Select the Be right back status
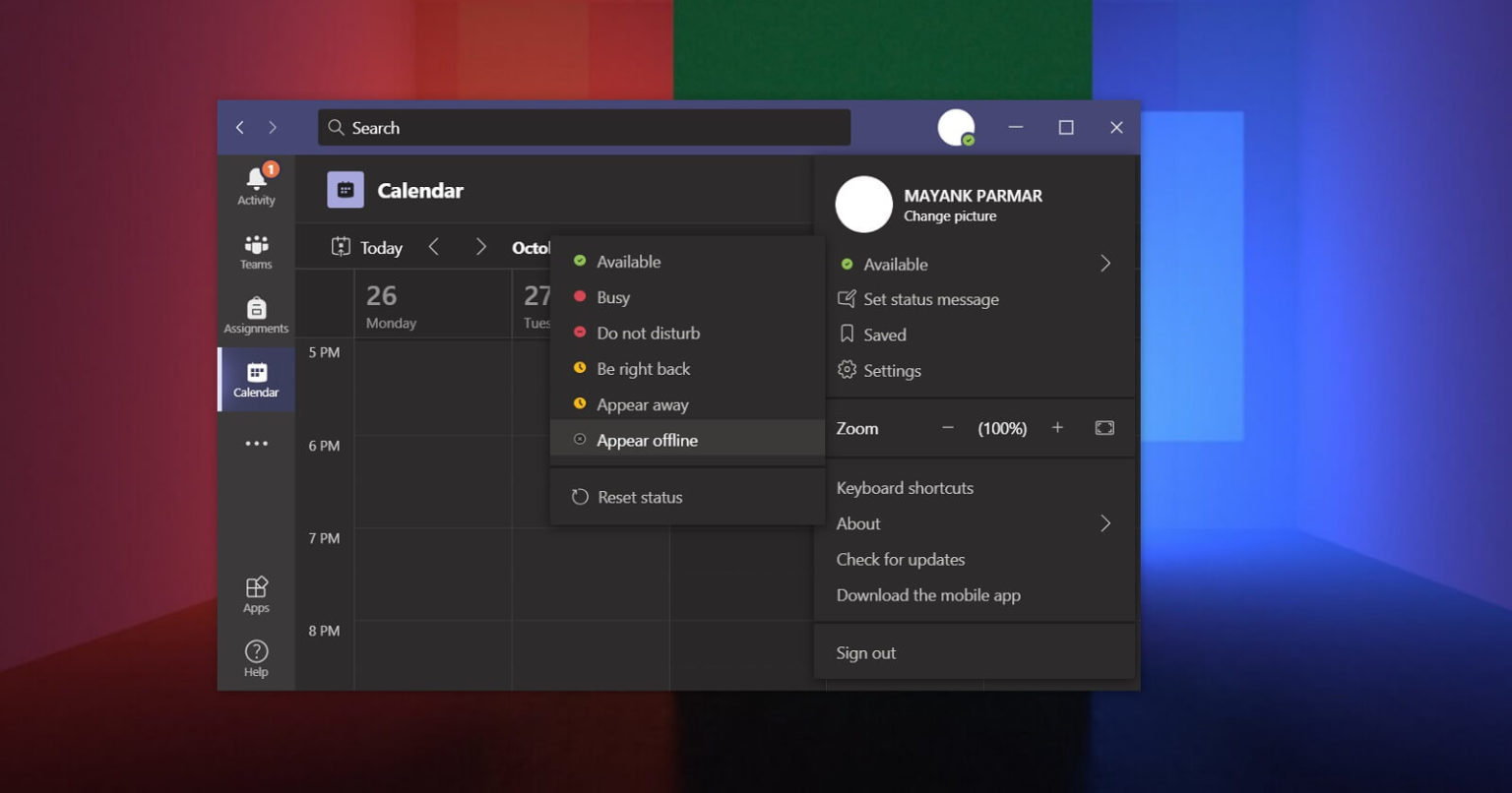 tap(643, 368)
